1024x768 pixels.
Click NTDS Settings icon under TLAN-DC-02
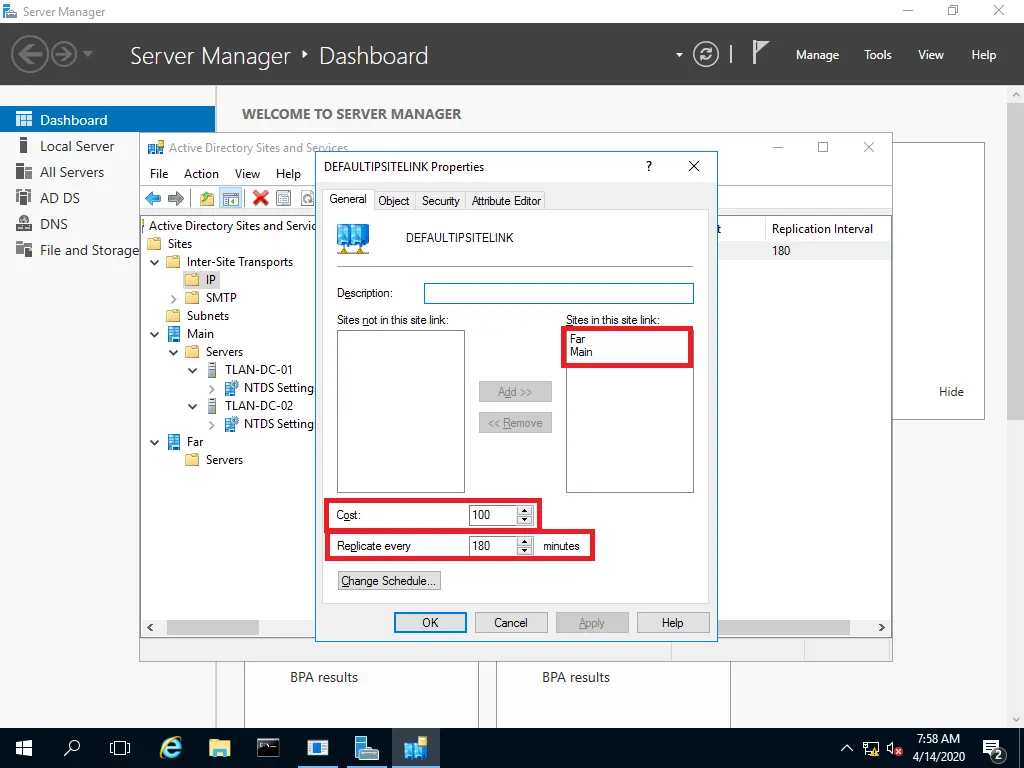point(231,424)
